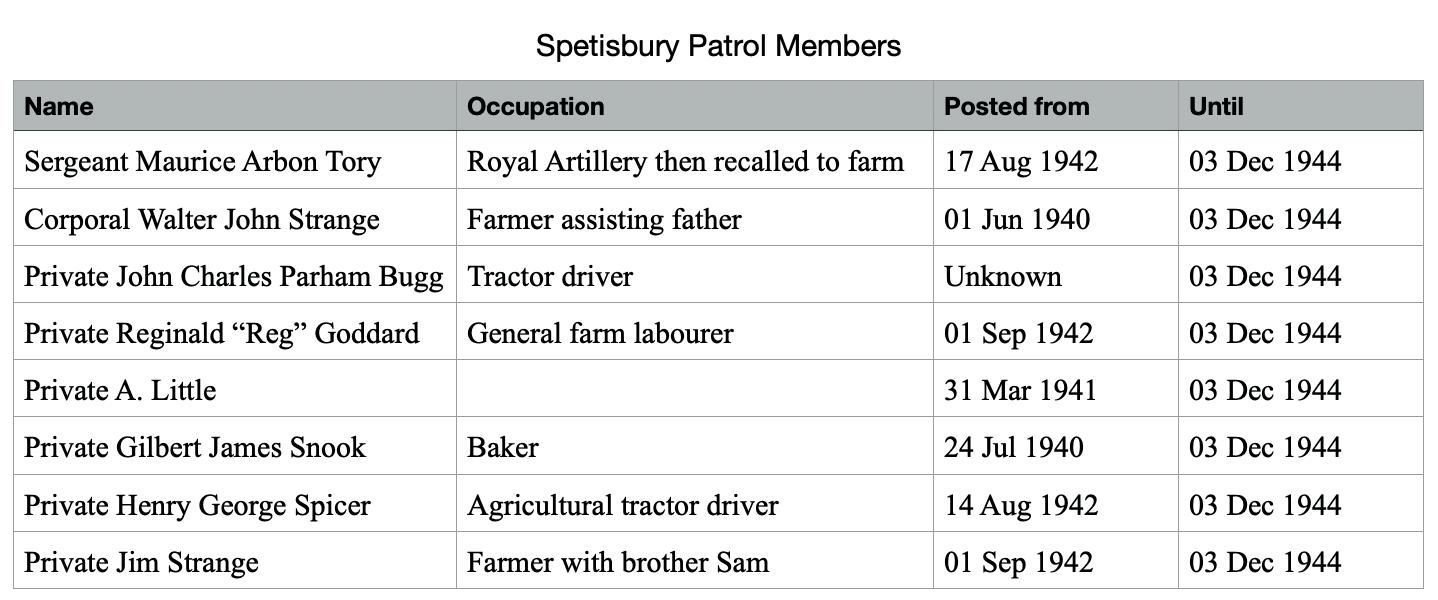Select Private John Charles Parham Bugg
The height and width of the screenshot is (600, 1438).
(x=233, y=276)
